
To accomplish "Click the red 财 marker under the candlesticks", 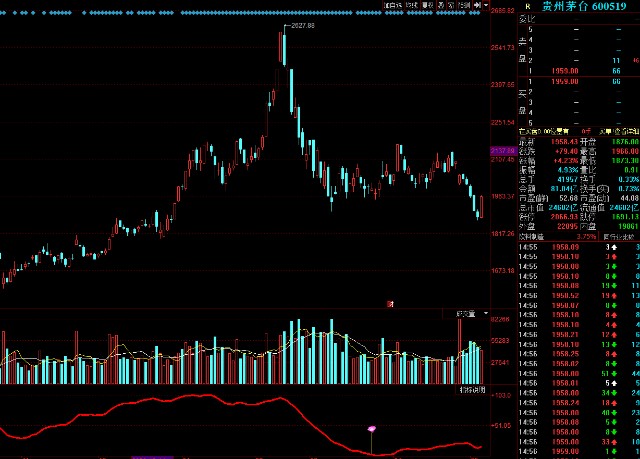I will pyautogui.click(x=390, y=302).
